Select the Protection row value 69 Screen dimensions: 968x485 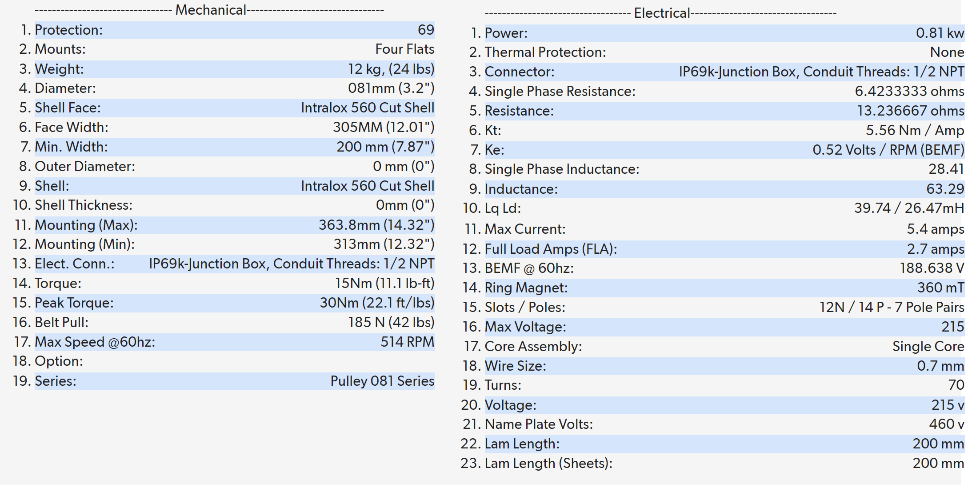pyautogui.click(x=426, y=30)
